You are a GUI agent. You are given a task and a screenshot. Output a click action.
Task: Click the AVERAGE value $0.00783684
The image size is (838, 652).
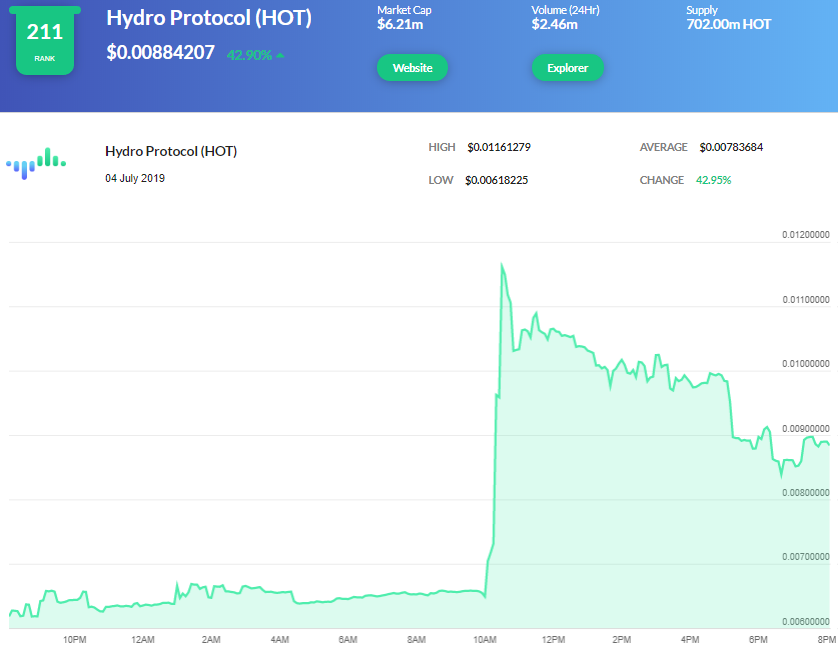click(731, 148)
